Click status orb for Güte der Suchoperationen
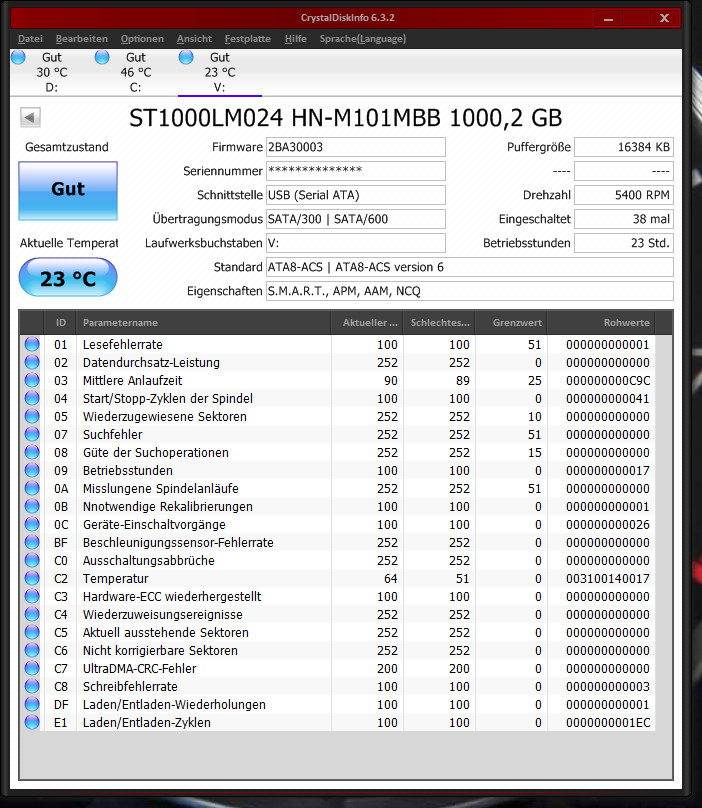Viewport: 702px width, 808px height. 32,452
